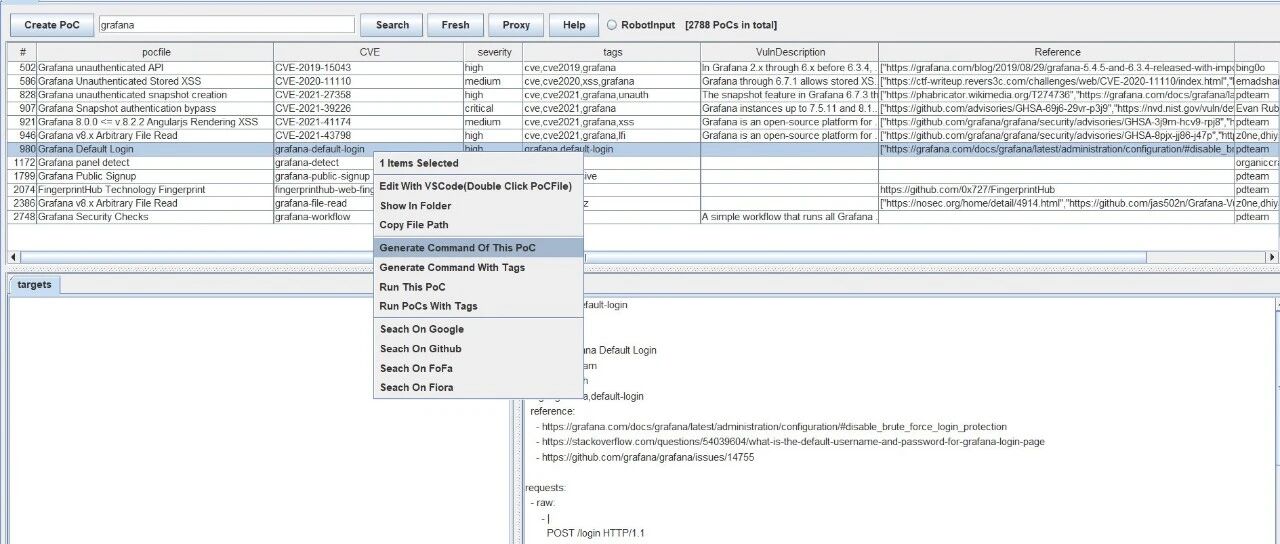This screenshot has width=1280, height=544.
Task: Open the Help button
Action: click(x=574, y=25)
